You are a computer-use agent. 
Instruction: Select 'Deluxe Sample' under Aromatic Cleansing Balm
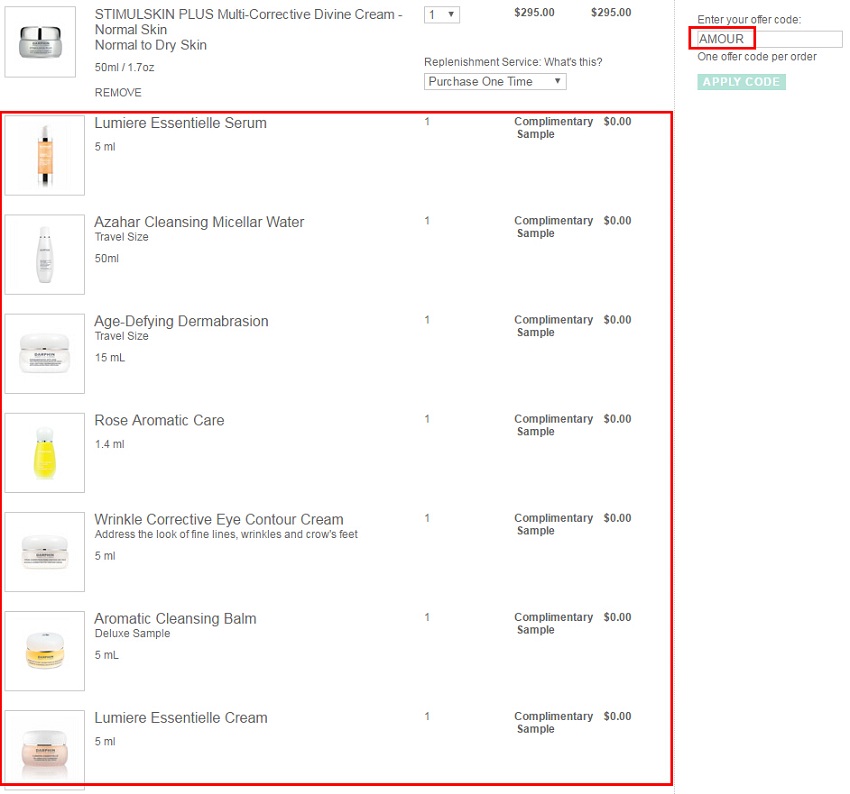pos(132,634)
